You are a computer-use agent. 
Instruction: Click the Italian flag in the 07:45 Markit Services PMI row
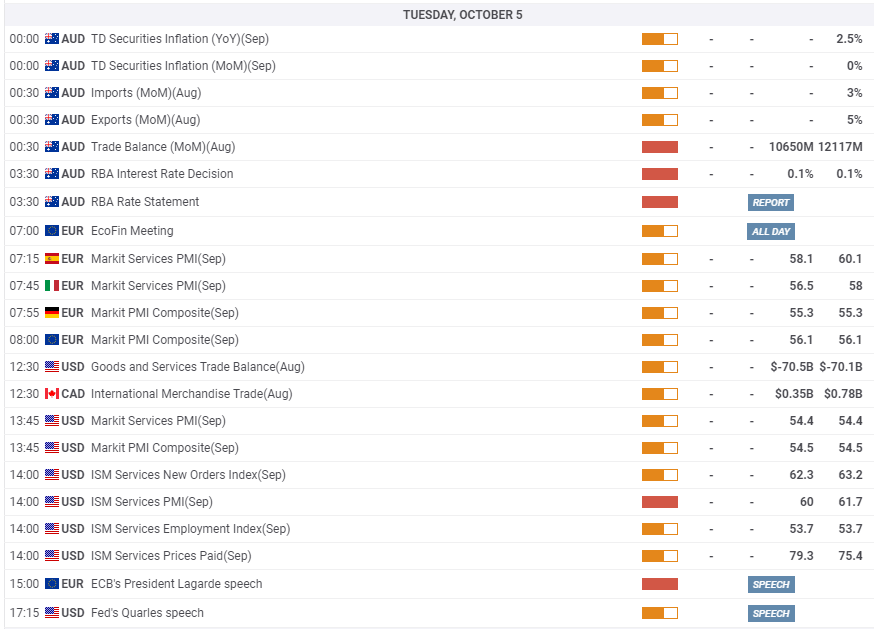point(52,286)
